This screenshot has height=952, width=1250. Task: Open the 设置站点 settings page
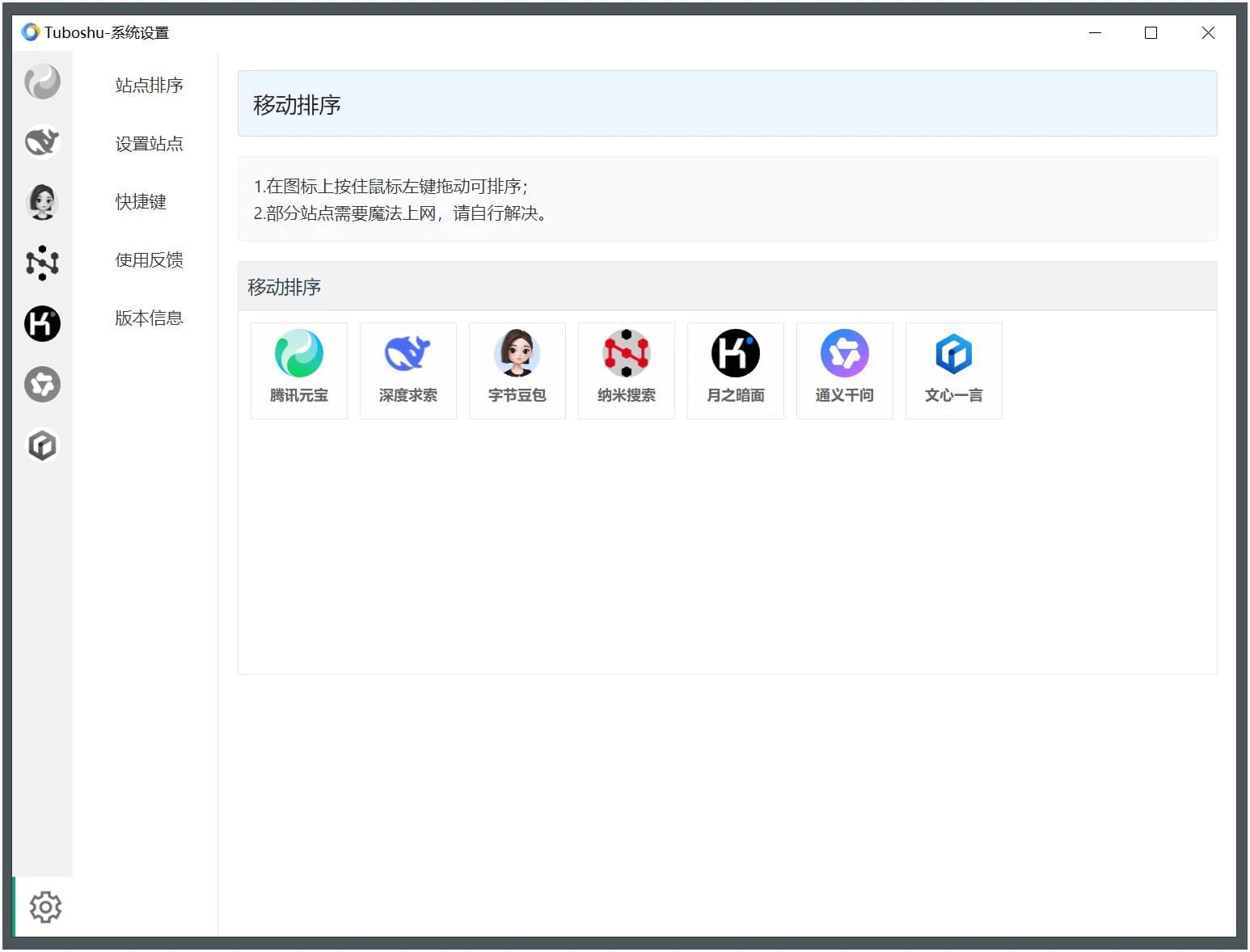coord(149,143)
